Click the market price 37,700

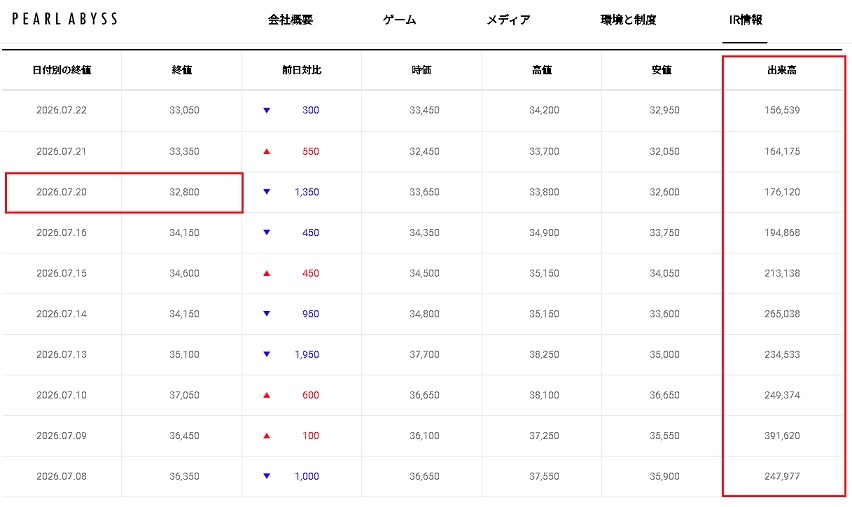tap(424, 354)
